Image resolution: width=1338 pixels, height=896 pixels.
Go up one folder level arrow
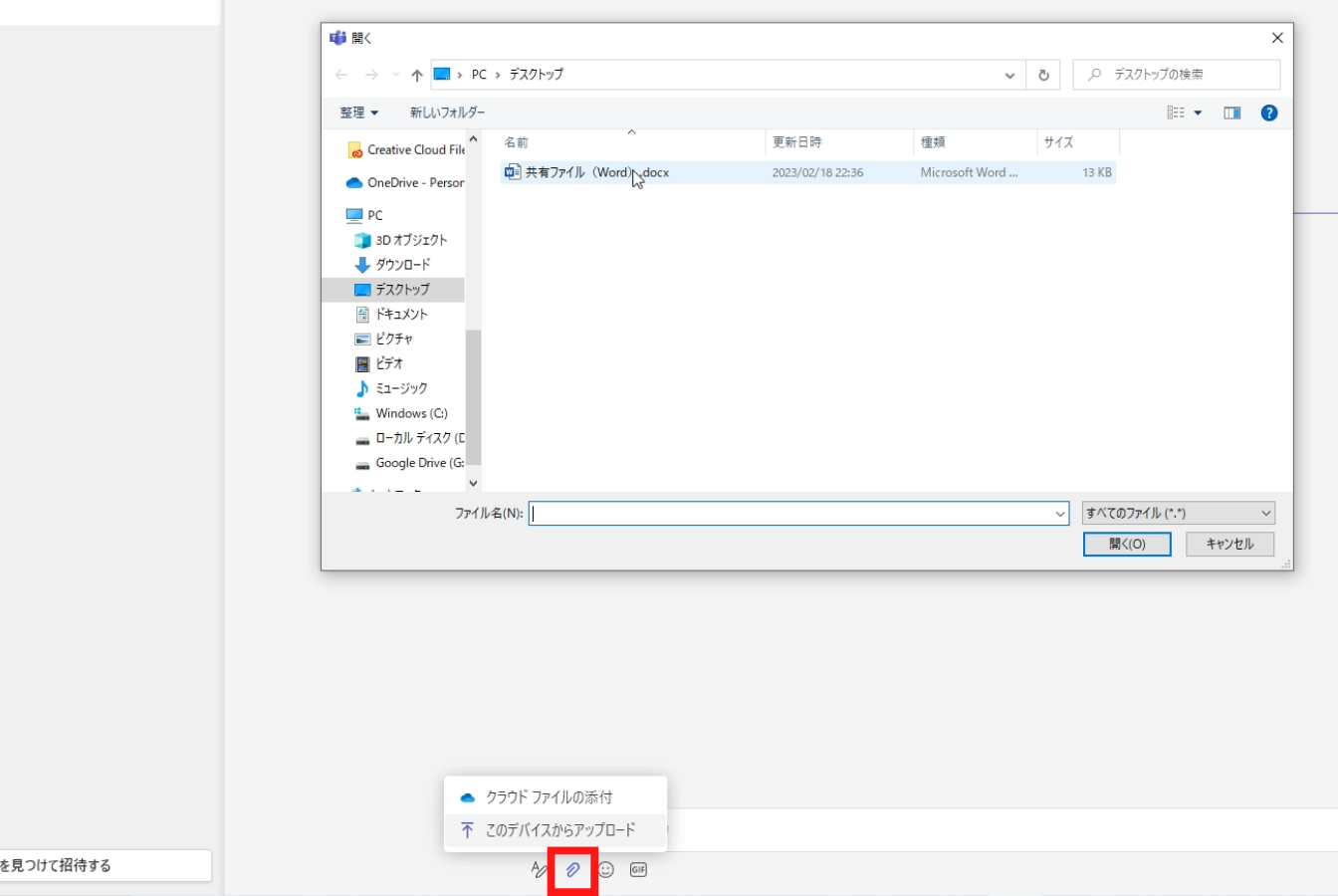[417, 75]
